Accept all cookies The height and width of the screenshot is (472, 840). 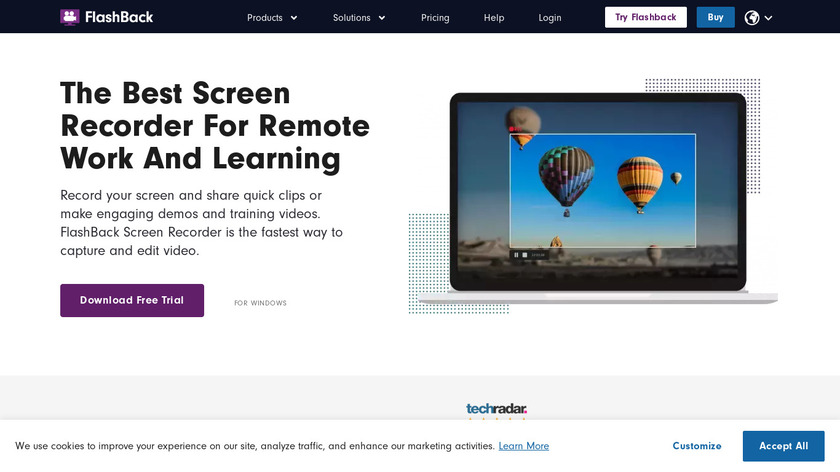783,446
